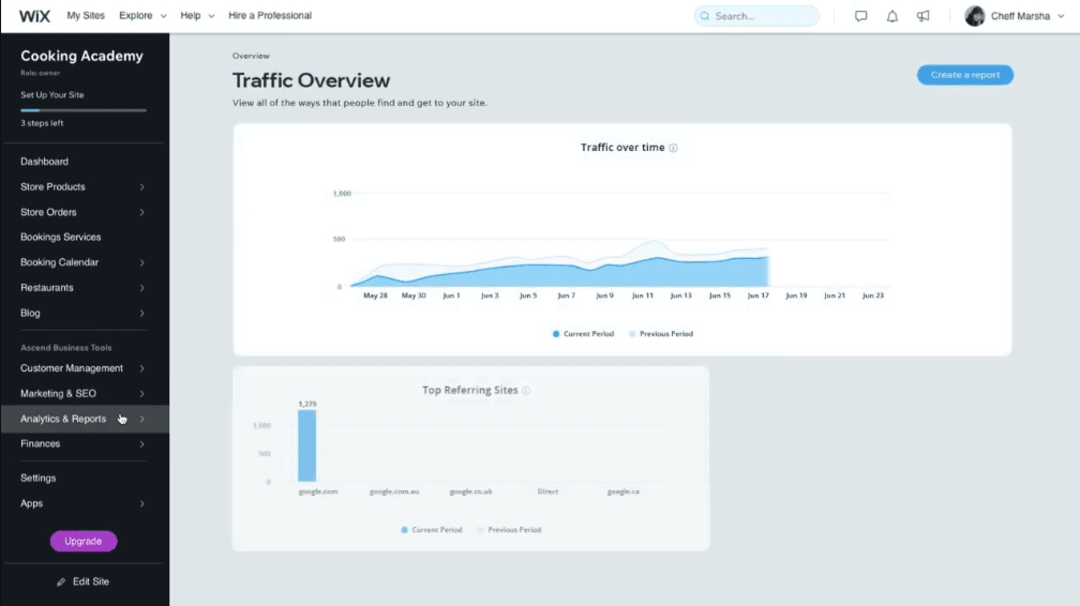Screen dimensions: 1080x606
Task: Open the Cheff Marsha profile avatar
Action: 975,15
